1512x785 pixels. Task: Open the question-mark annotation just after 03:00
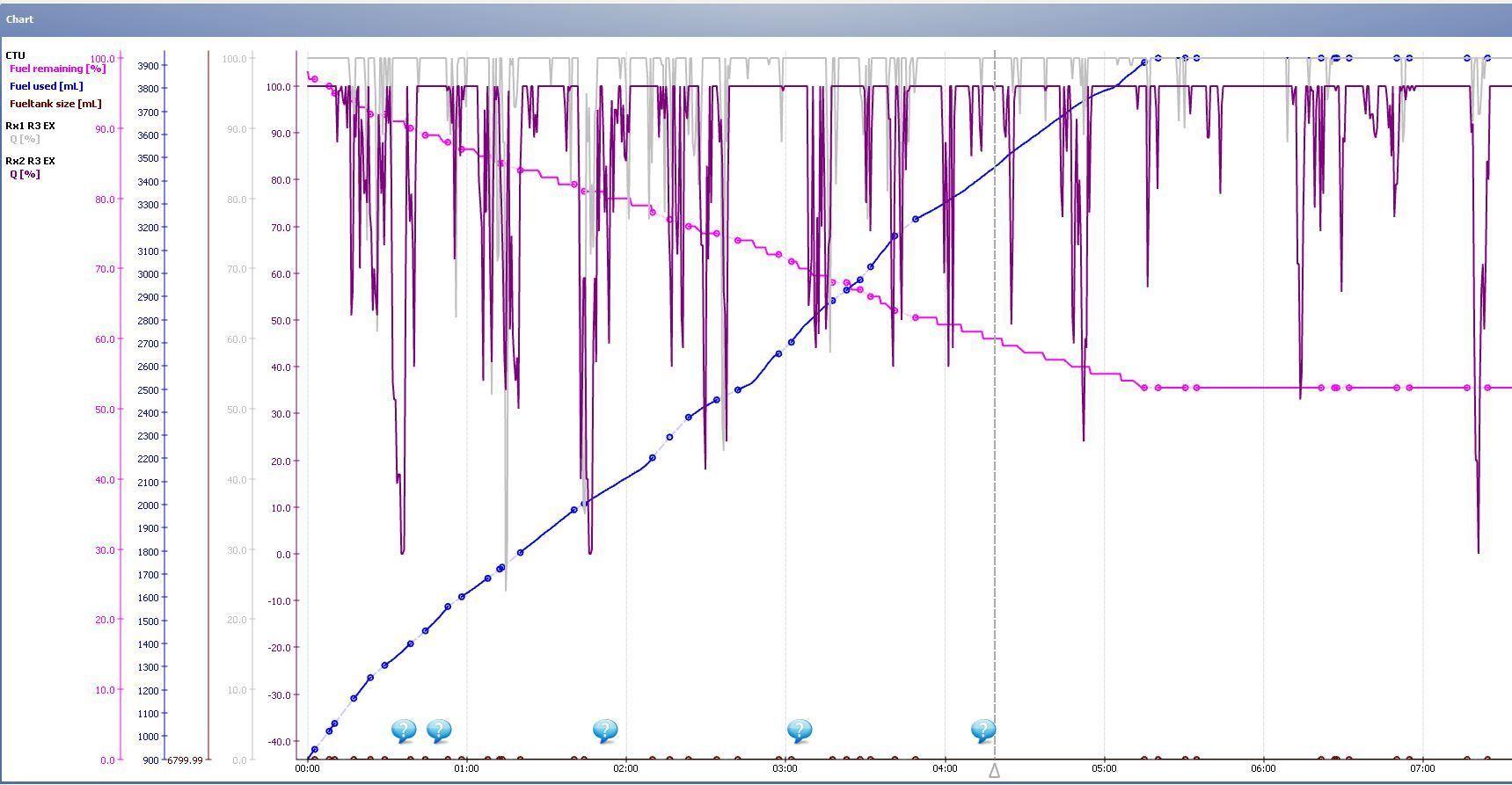[x=799, y=730]
